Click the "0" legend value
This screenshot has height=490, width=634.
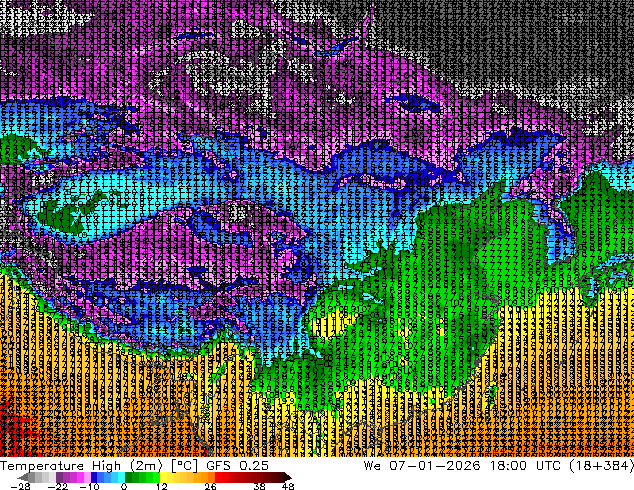tap(124, 486)
